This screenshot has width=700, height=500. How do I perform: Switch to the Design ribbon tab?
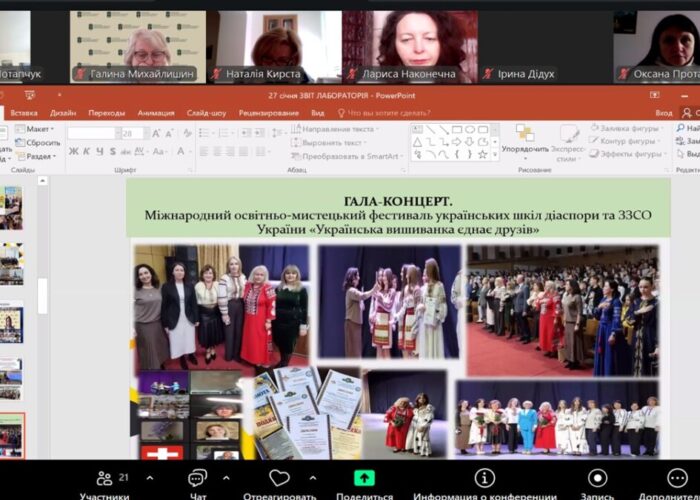pyautogui.click(x=63, y=113)
